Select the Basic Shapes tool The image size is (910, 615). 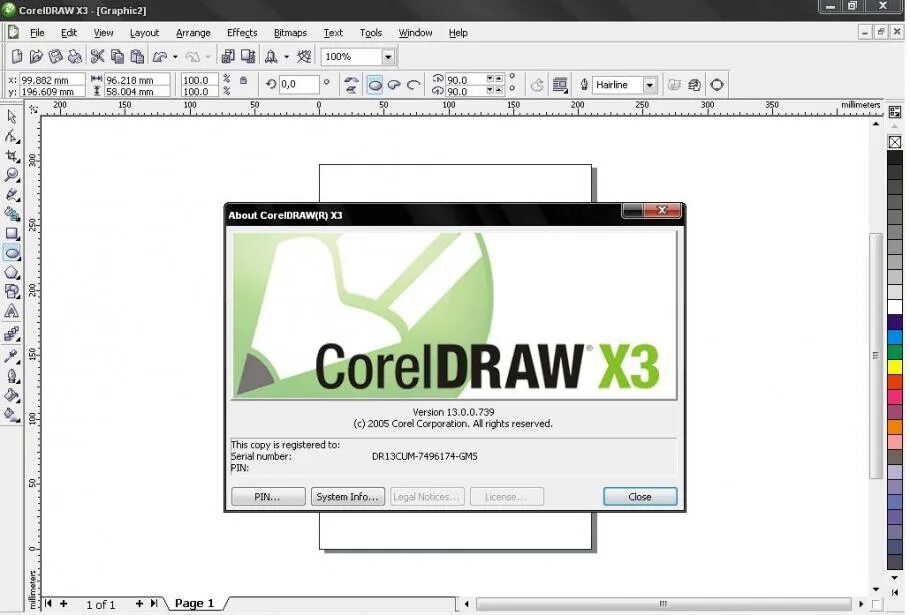click(12, 292)
